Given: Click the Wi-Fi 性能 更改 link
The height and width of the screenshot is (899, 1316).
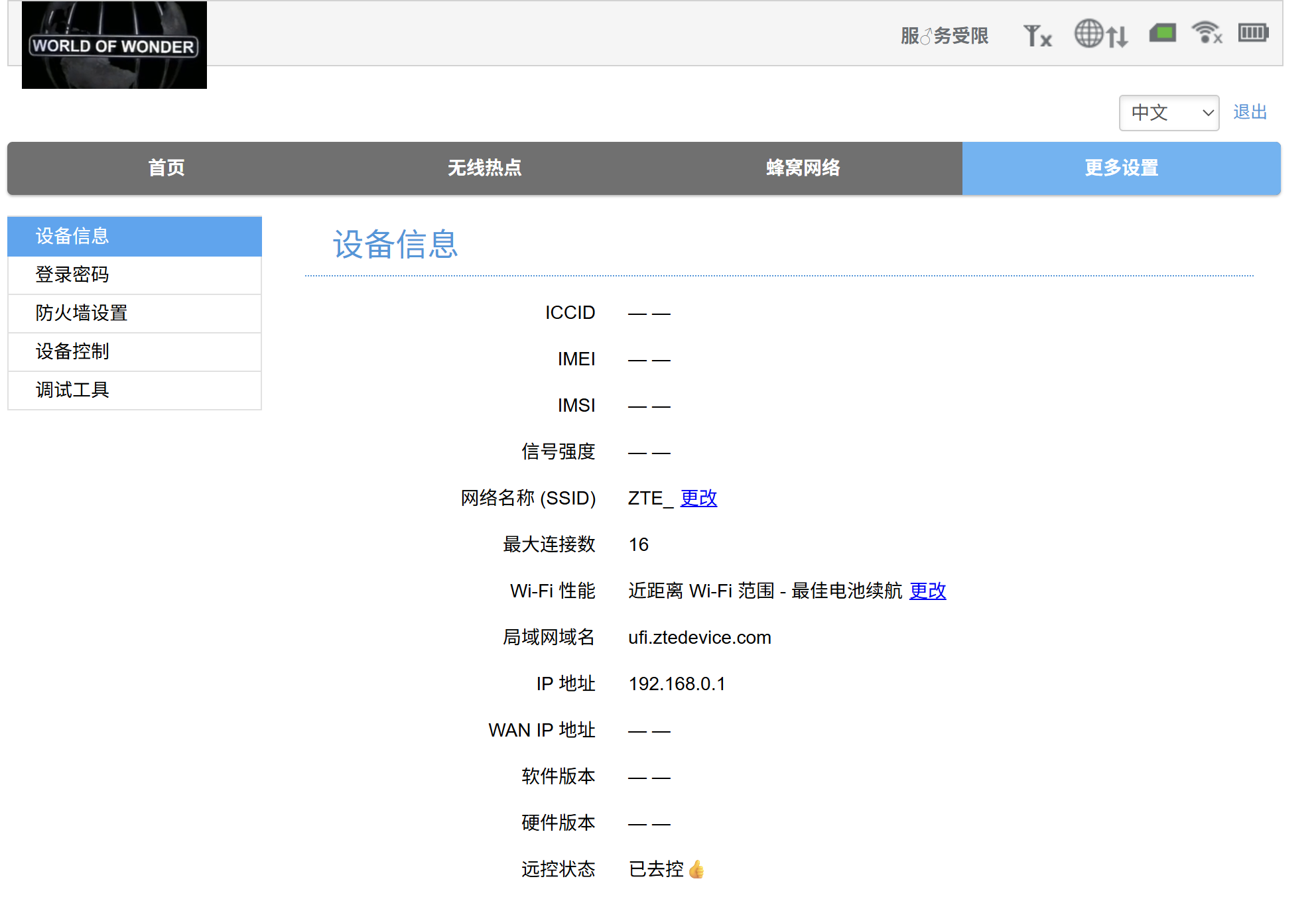Looking at the screenshot, I should (x=927, y=591).
